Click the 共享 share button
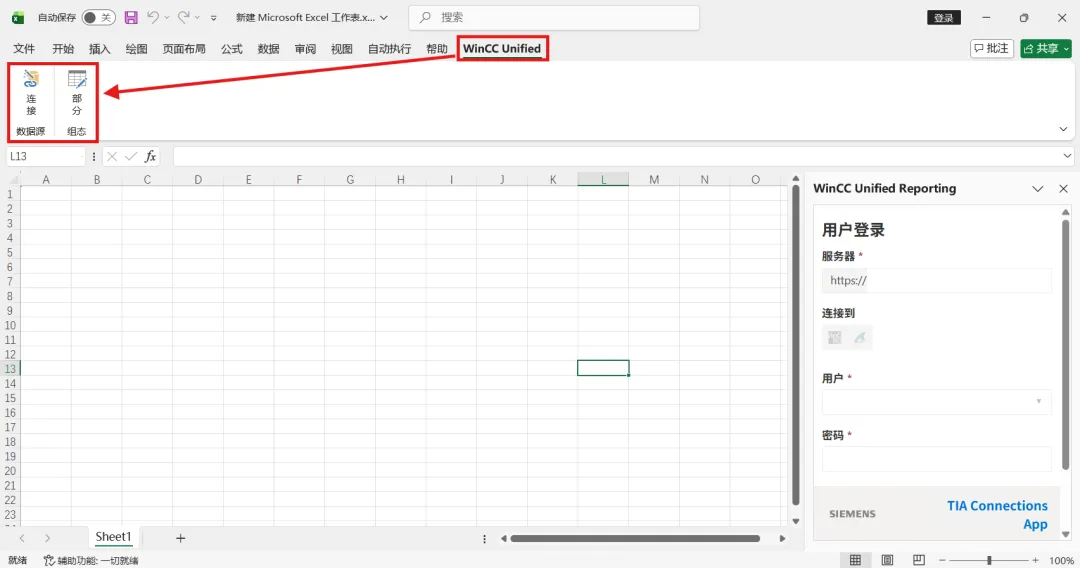Screen dimensions: 1080x568 pos(1046,48)
